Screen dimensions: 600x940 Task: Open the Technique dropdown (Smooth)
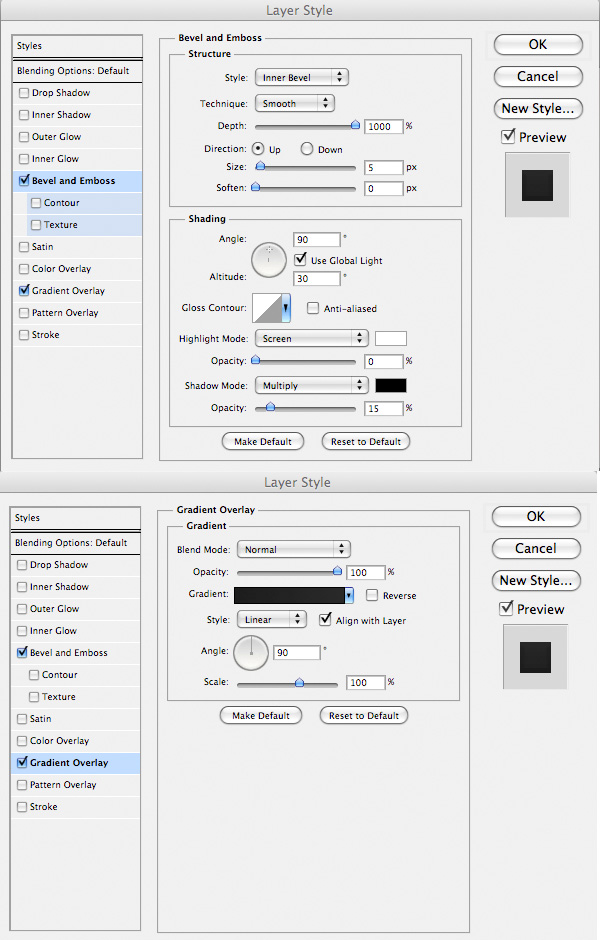(x=294, y=103)
